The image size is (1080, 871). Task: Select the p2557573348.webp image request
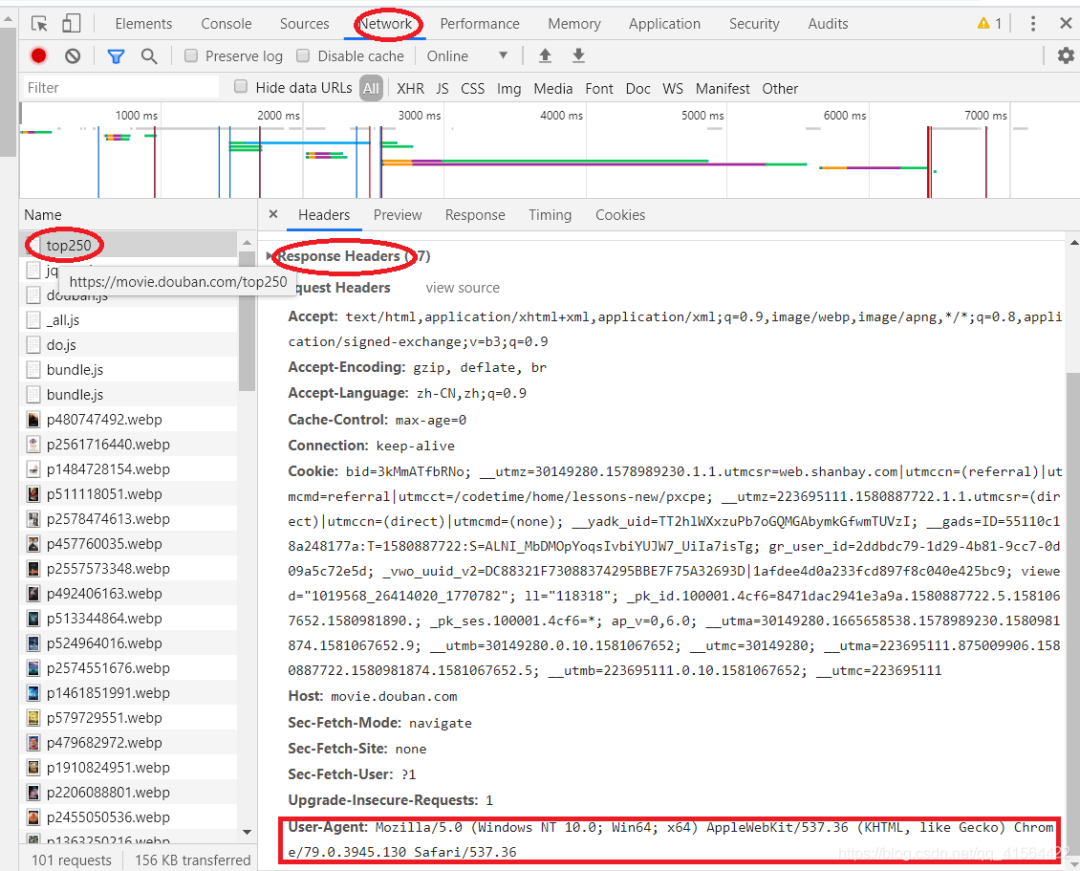click(x=128, y=568)
